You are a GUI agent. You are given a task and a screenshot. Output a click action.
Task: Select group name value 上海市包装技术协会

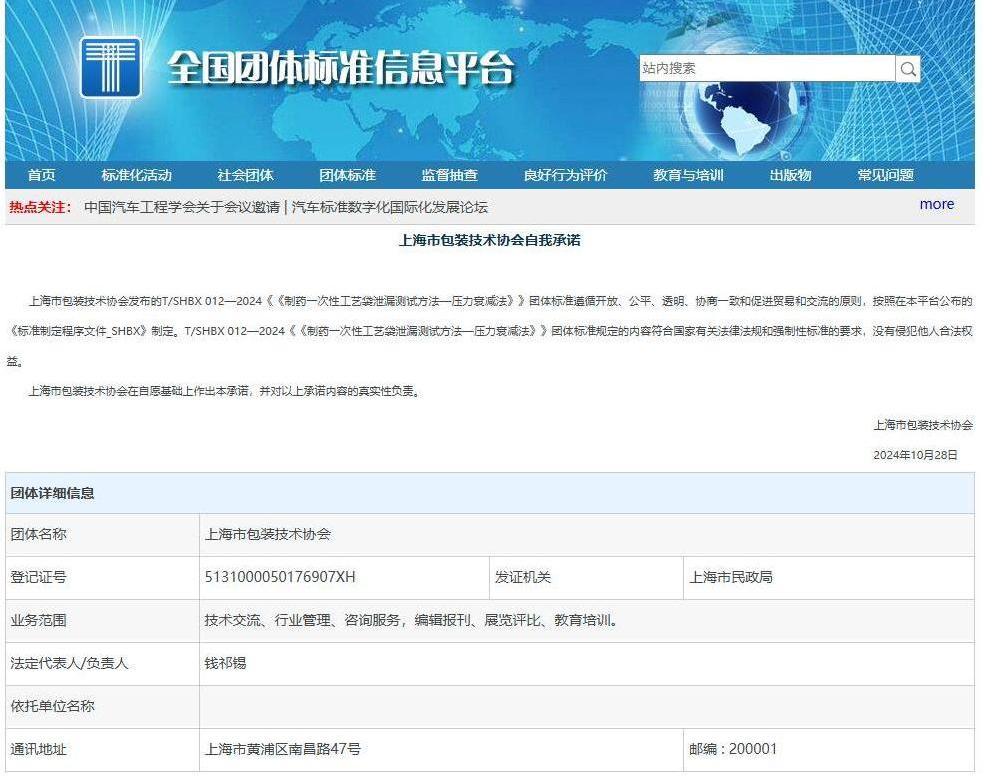(x=267, y=534)
